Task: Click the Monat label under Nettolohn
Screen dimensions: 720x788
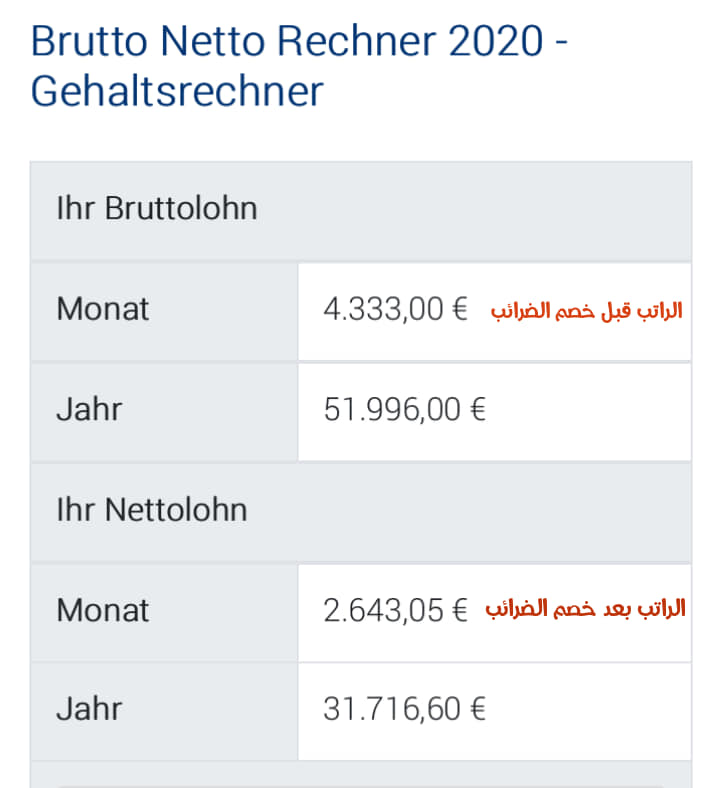Action: (x=102, y=610)
